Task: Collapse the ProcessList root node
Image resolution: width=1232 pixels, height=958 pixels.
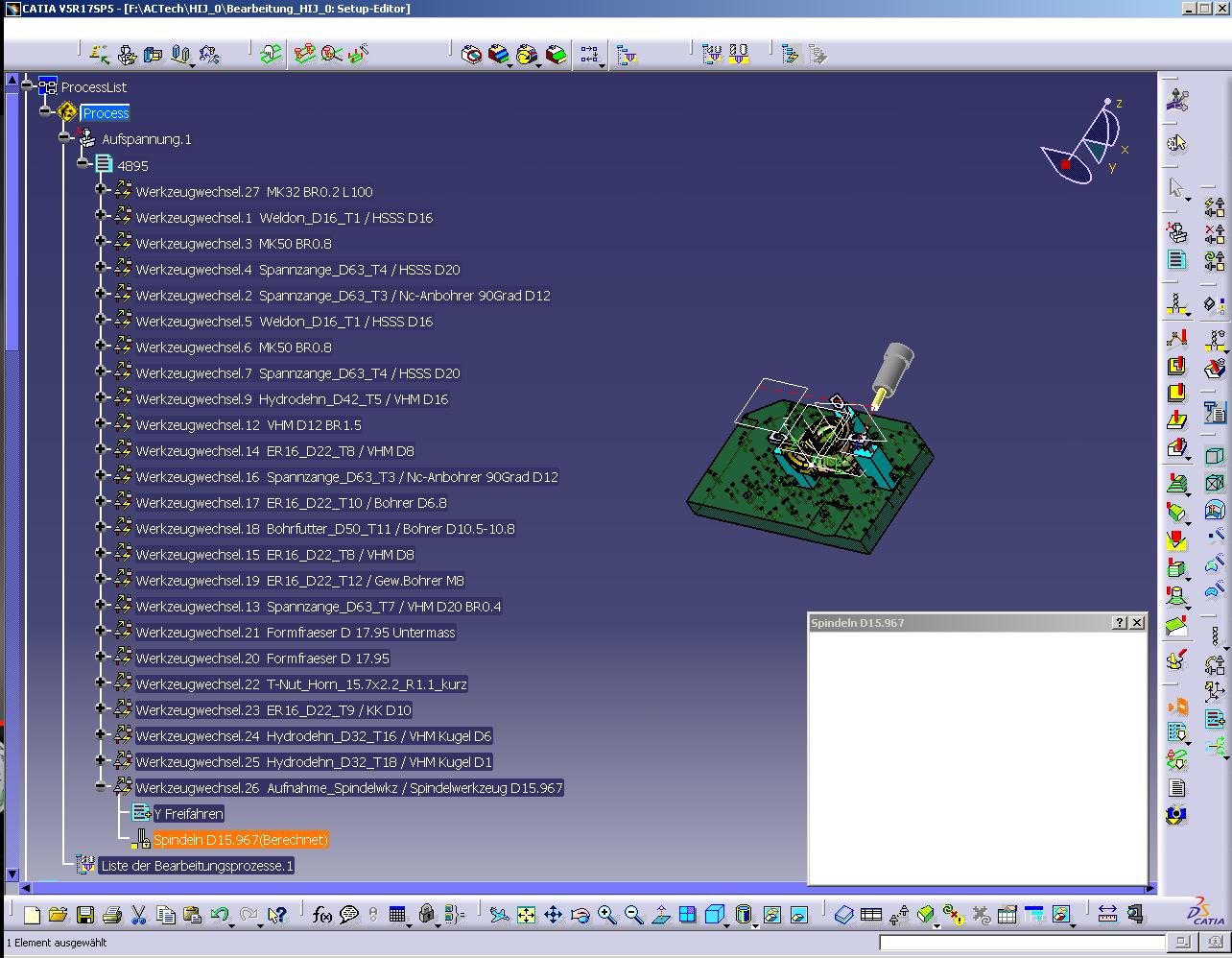Action: pyautogui.click(x=28, y=85)
